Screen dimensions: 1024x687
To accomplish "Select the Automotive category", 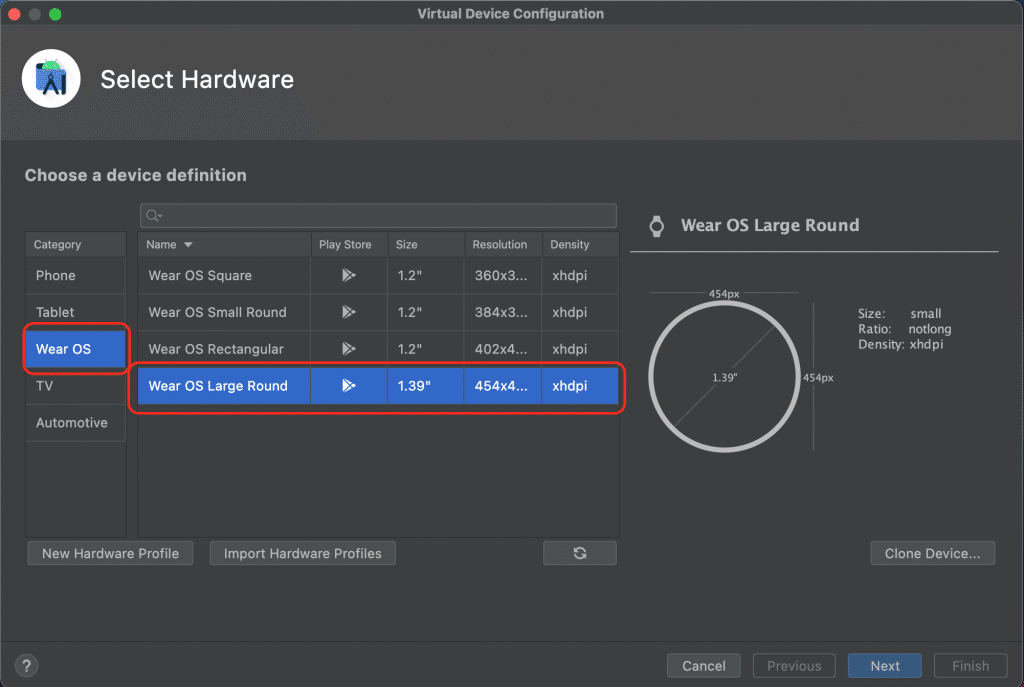I will coord(76,423).
